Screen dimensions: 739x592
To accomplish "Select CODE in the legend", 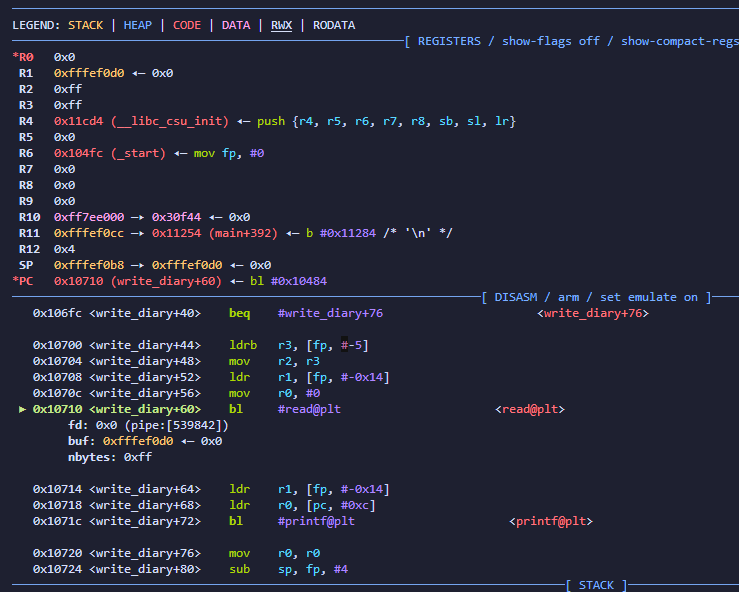I will click(x=187, y=25).
